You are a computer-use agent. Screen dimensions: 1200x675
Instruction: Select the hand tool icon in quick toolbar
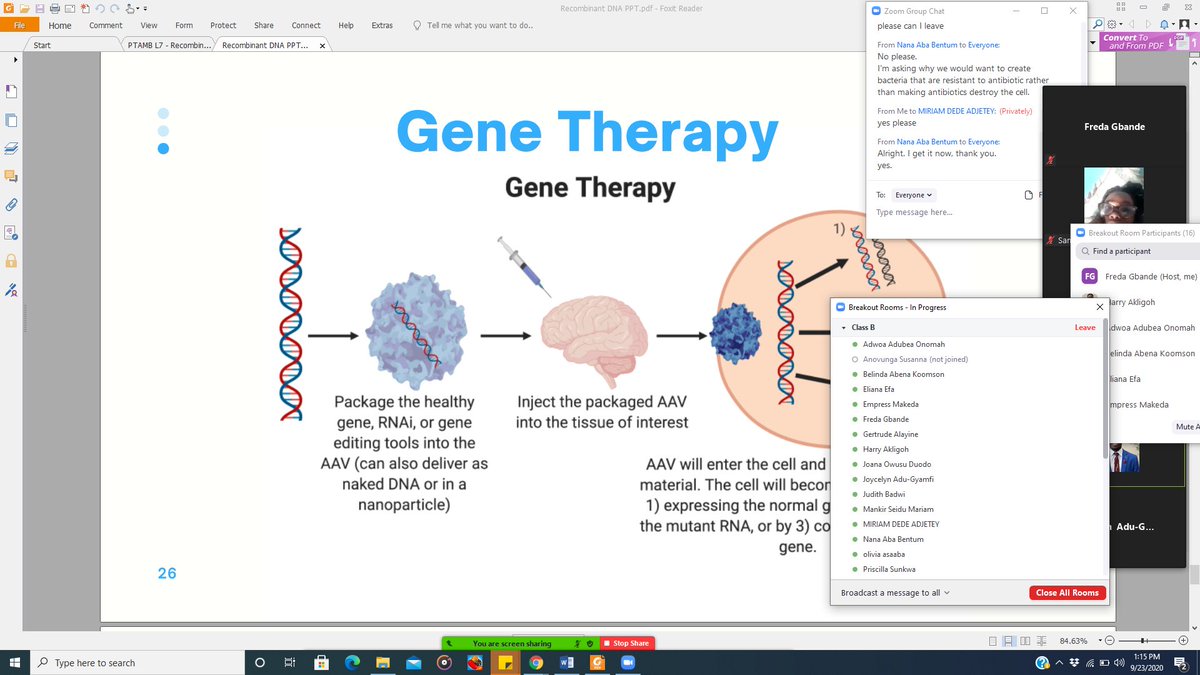130,8
